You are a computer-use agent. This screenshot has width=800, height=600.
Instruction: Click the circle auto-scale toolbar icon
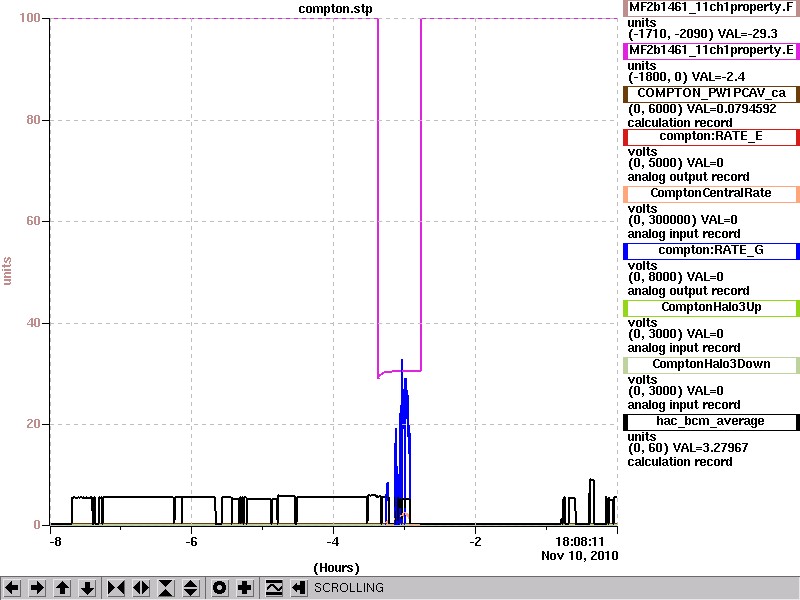pos(220,588)
